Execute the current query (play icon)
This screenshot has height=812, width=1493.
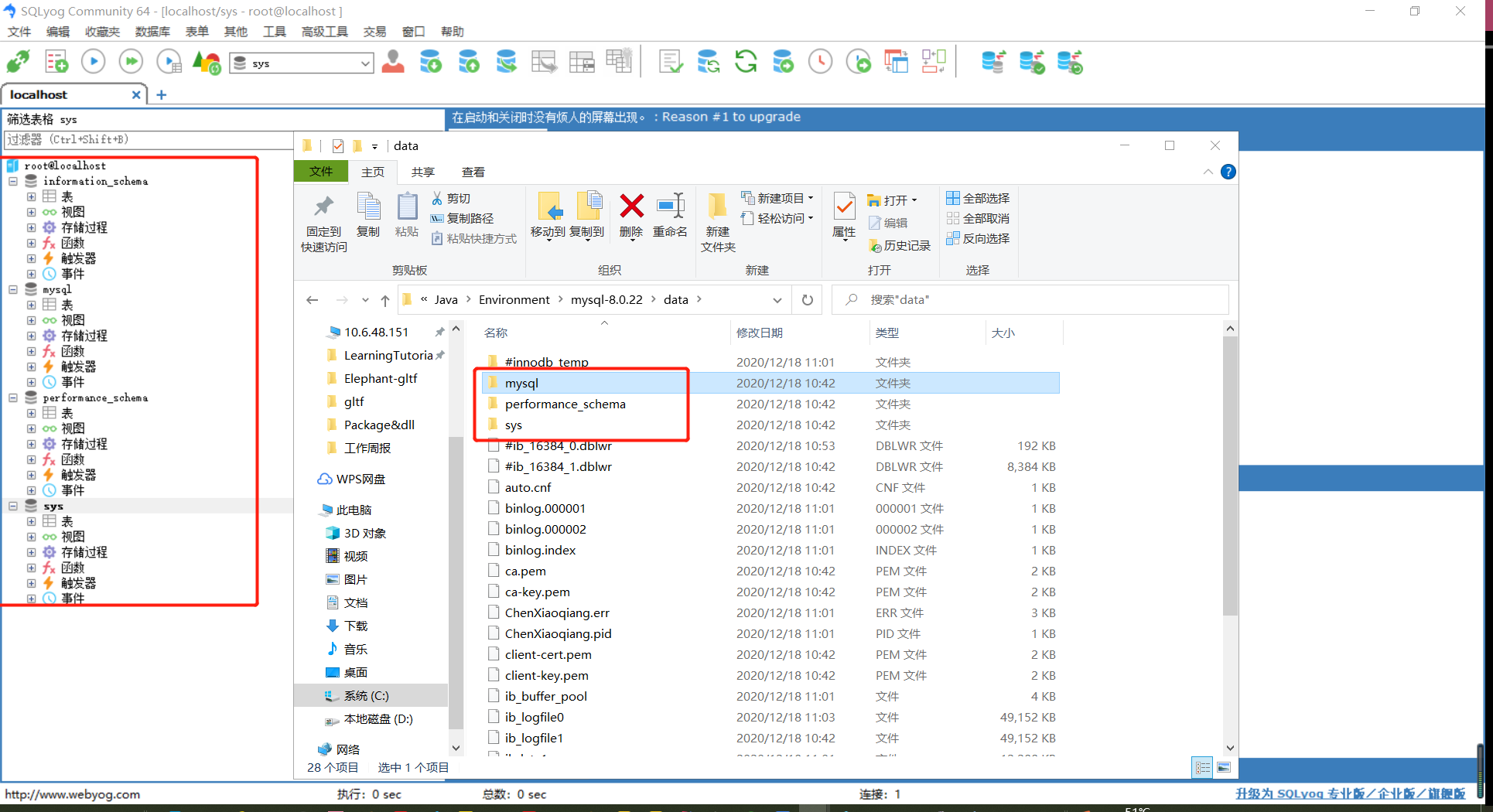[93, 61]
